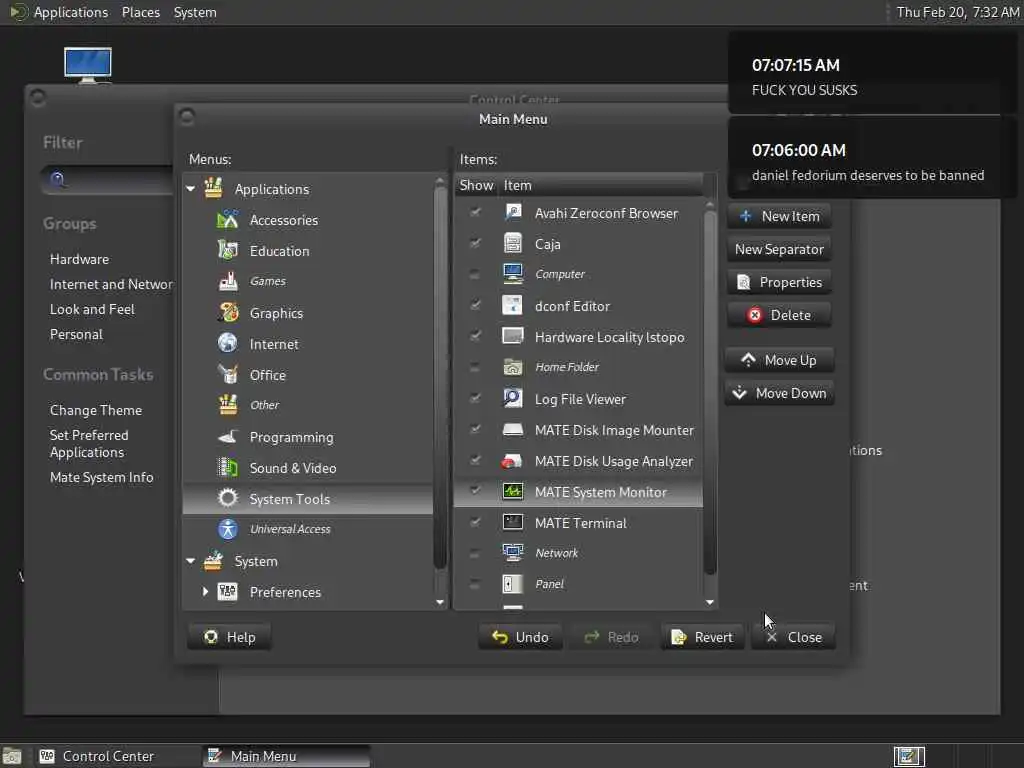1024x768 pixels.
Task: Click the Log File Viewer icon
Action: pyautogui.click(x=513, y=398)
